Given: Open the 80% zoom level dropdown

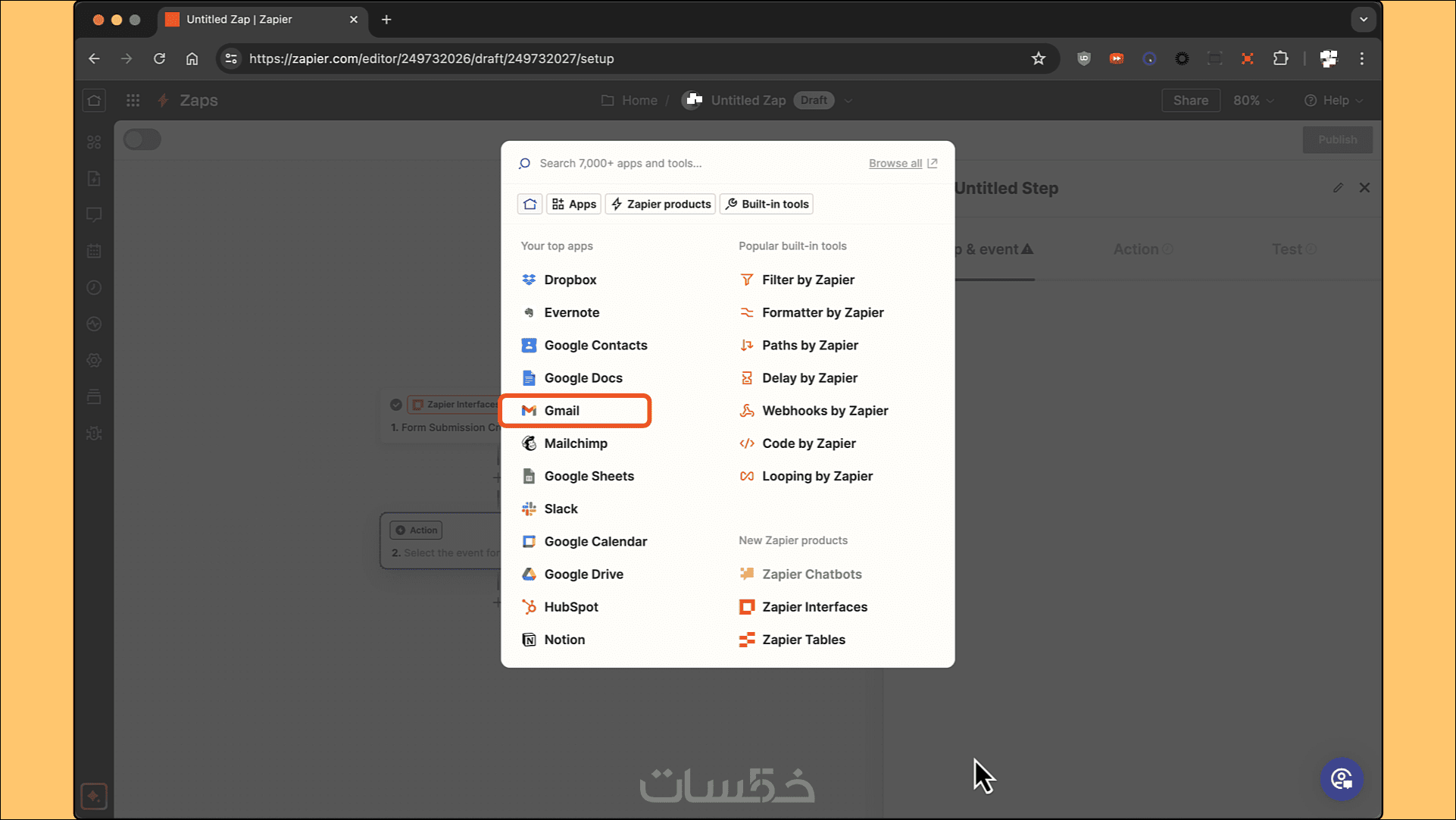Looking at the screenshot, I should point(1253,101).
